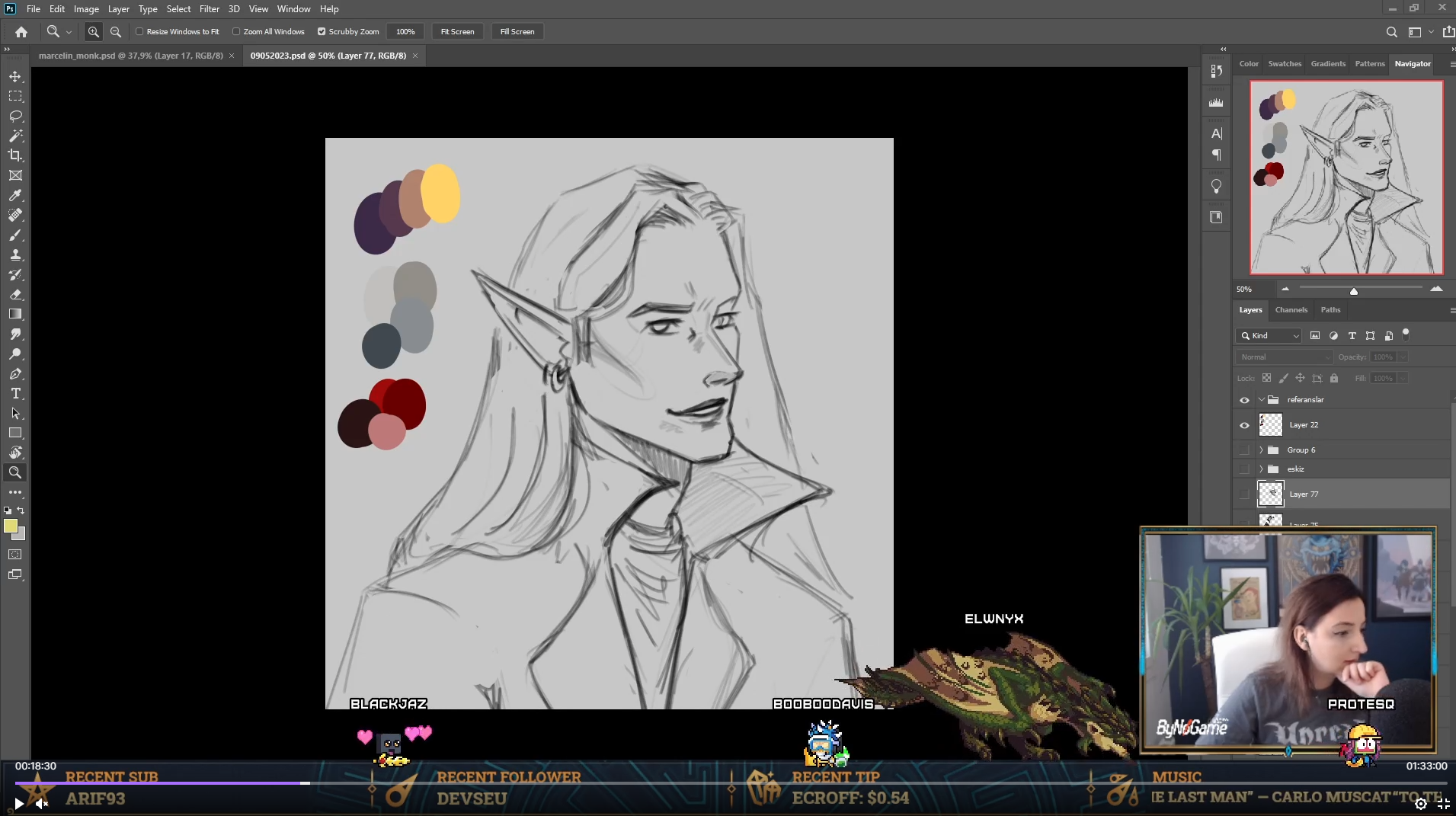Select the Dodge tool

[15, 354]
